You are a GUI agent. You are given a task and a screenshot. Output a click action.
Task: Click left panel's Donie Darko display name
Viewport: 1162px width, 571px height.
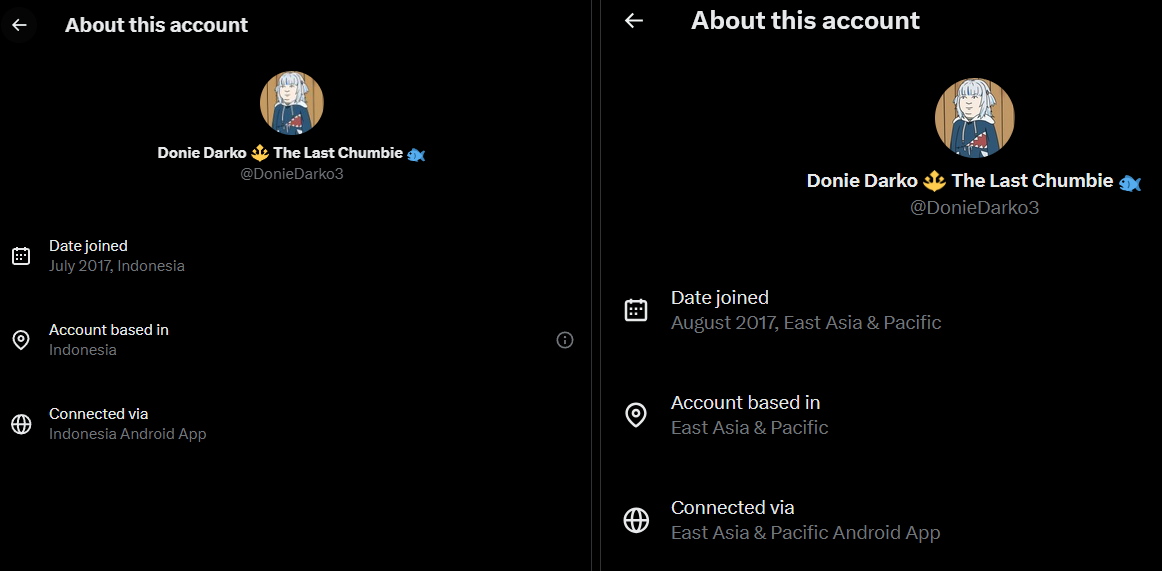291,153
